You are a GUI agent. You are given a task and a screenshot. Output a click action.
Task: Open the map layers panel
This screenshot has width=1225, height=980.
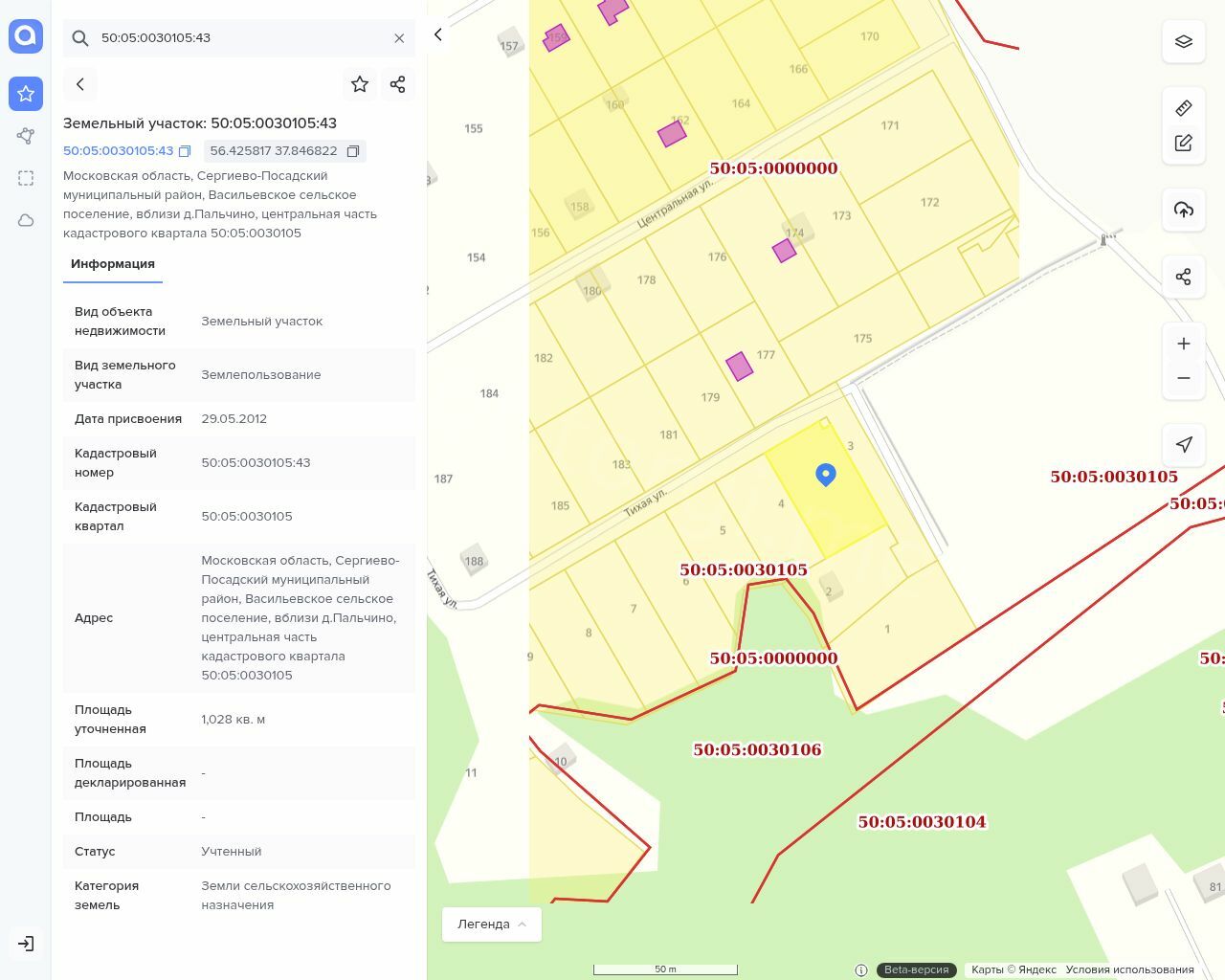[x=1184, y=41]
